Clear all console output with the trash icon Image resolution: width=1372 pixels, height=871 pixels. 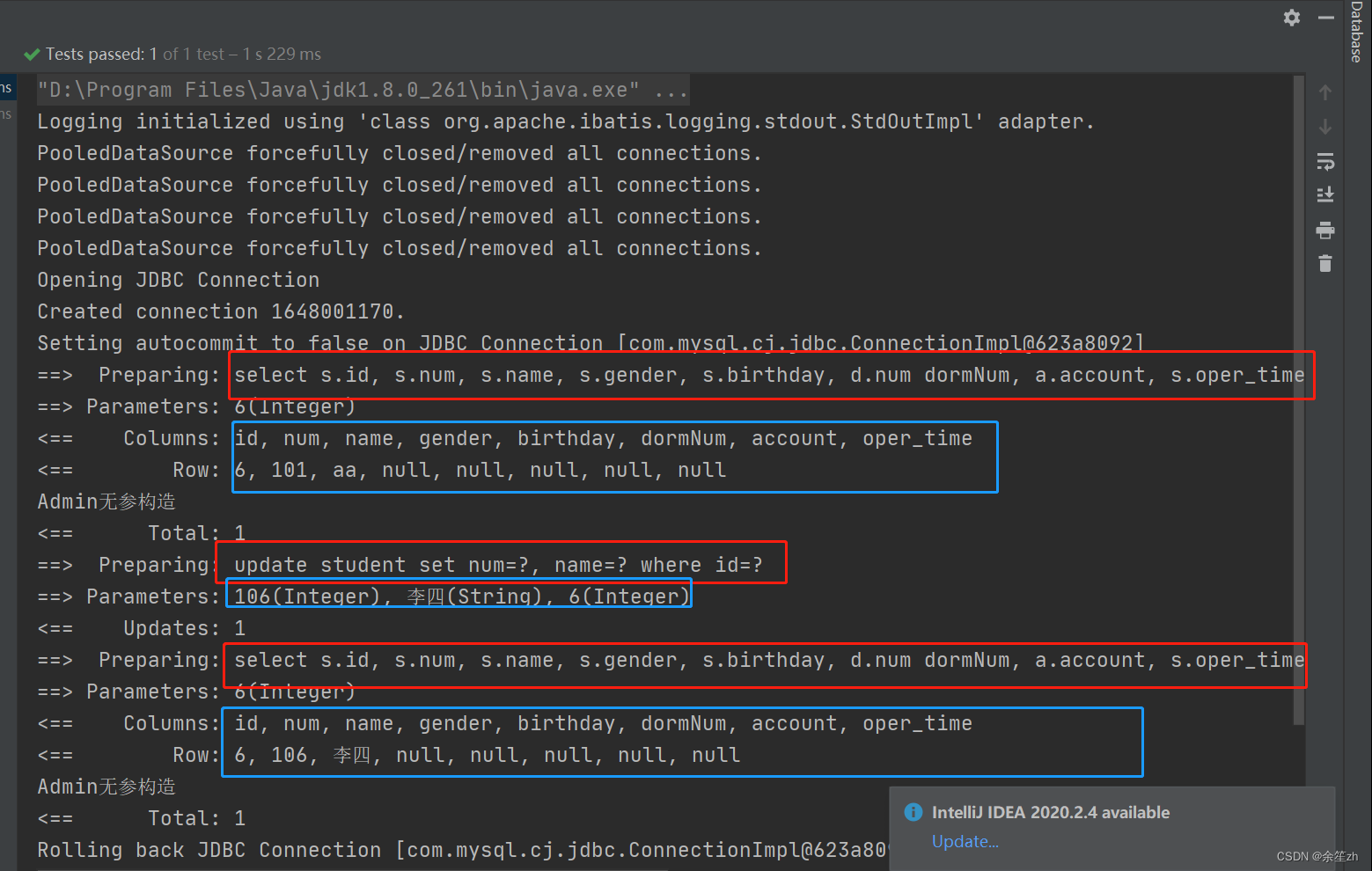point(1325,263)
